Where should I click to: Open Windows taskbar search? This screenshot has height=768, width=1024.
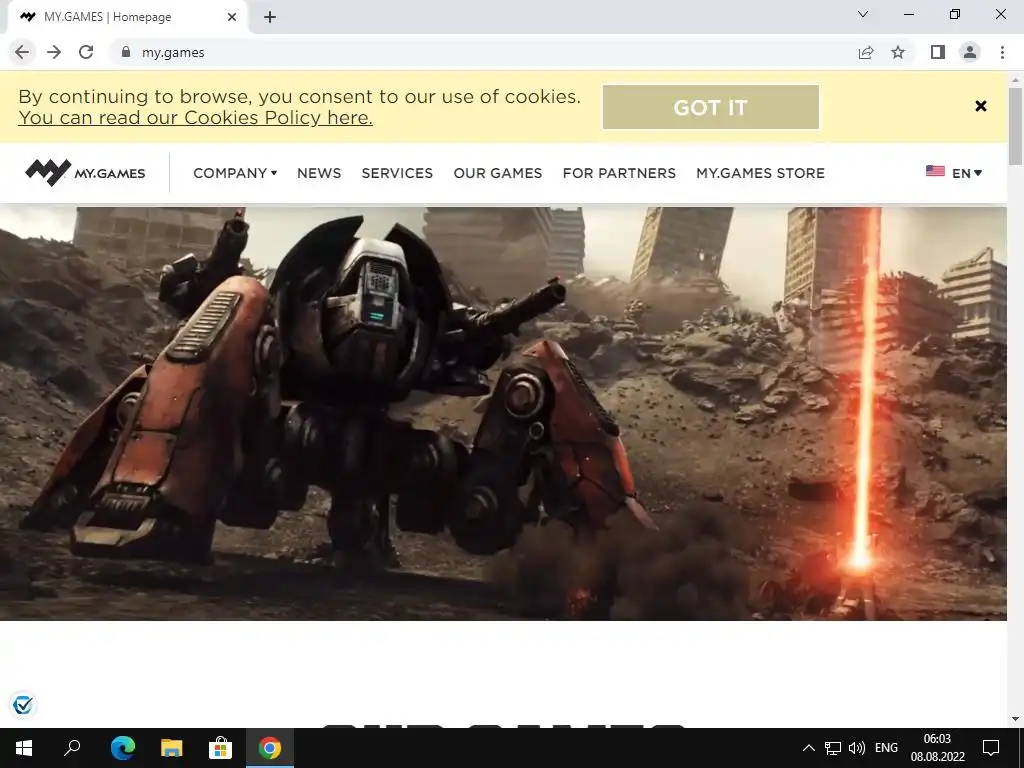point(72,748)
